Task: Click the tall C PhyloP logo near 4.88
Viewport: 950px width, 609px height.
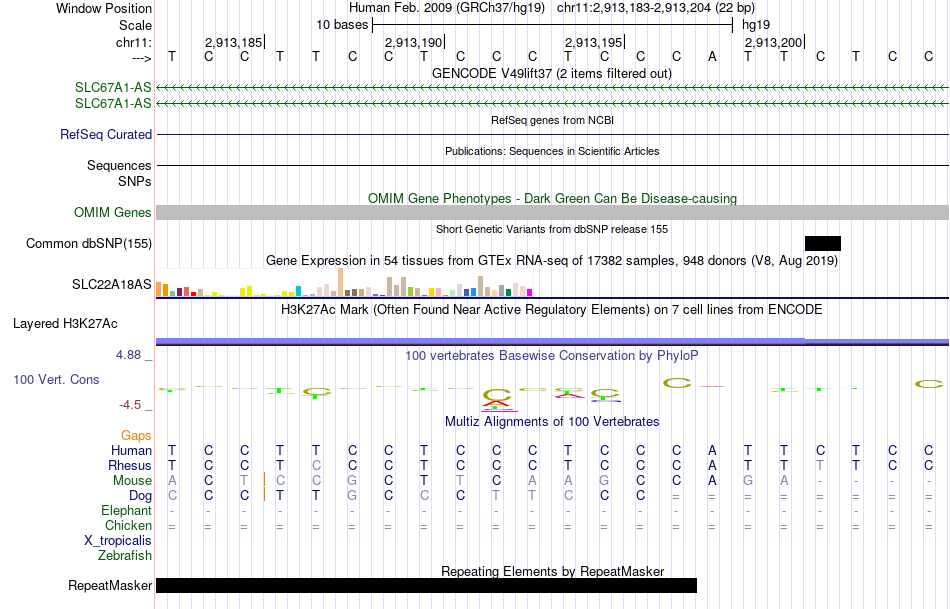Action: point(677,383)
